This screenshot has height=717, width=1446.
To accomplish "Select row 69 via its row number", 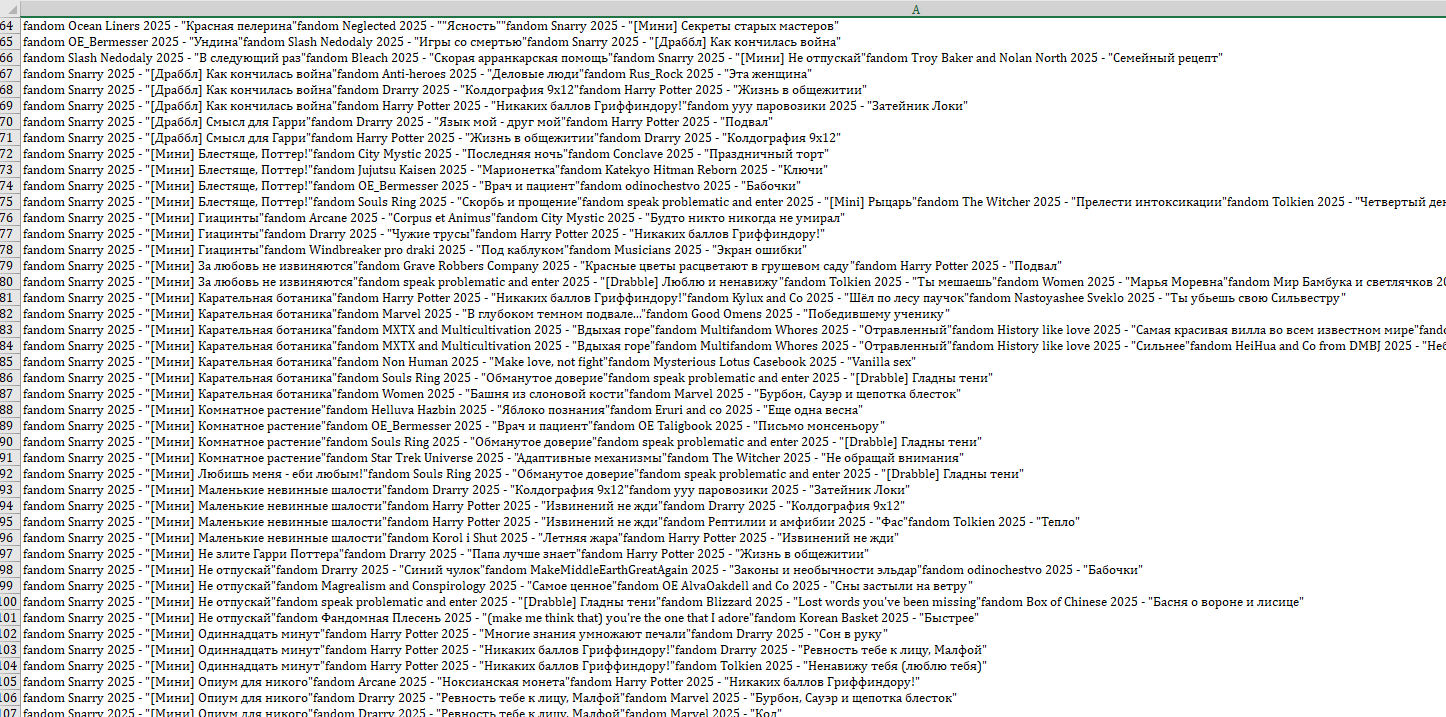I will [9, 106].
